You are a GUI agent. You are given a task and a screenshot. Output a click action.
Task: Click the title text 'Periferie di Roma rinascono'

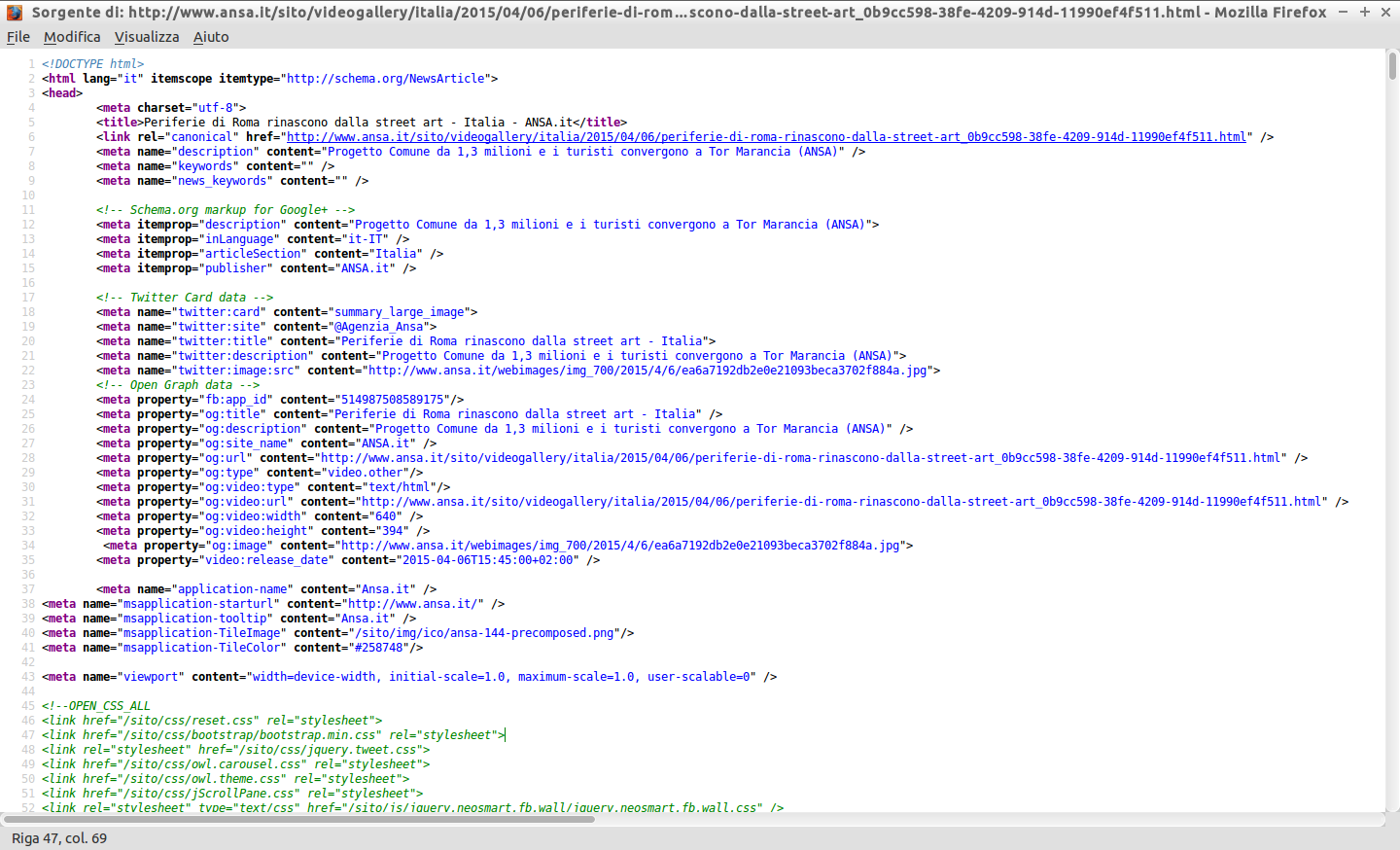pyautogui.click(x=235, y=123)
